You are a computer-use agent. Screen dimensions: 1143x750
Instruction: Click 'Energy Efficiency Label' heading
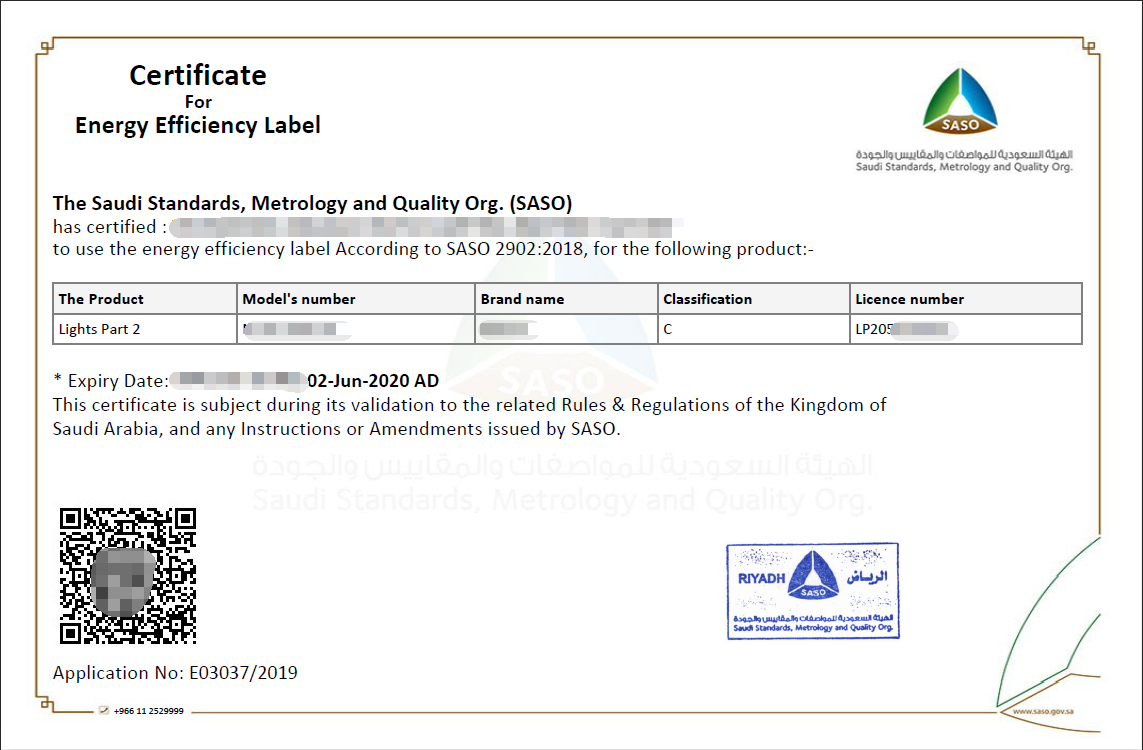(x=198, y=125)
